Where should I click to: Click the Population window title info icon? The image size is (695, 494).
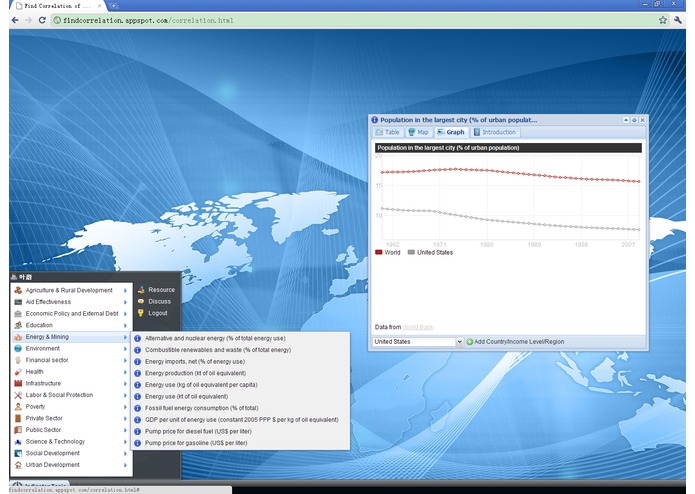pyautogui.click(x=375, y=120)
